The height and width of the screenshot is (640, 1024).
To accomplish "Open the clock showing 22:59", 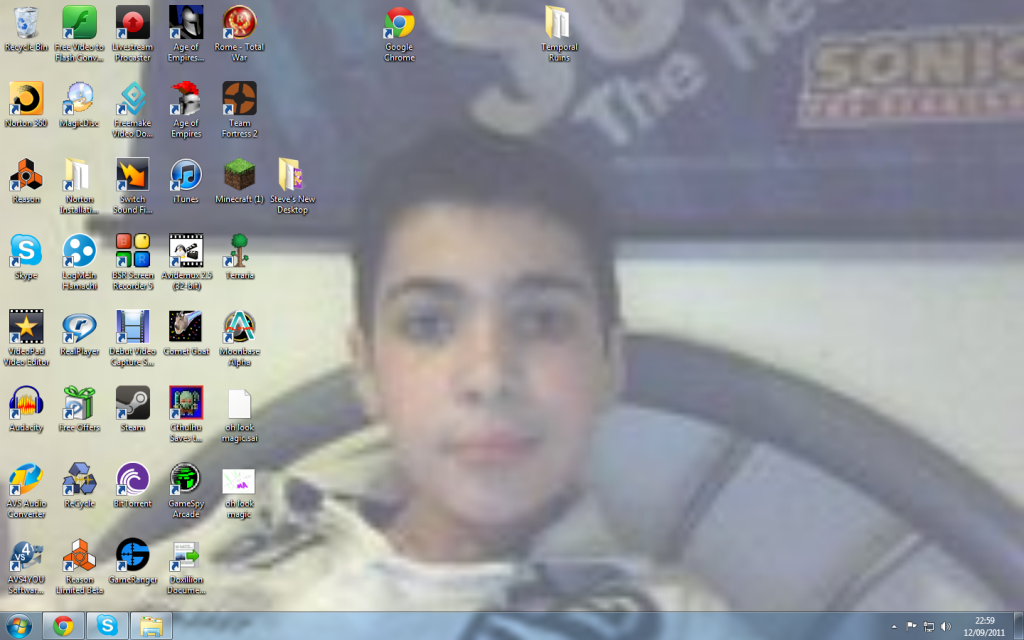I will [984, 626].
